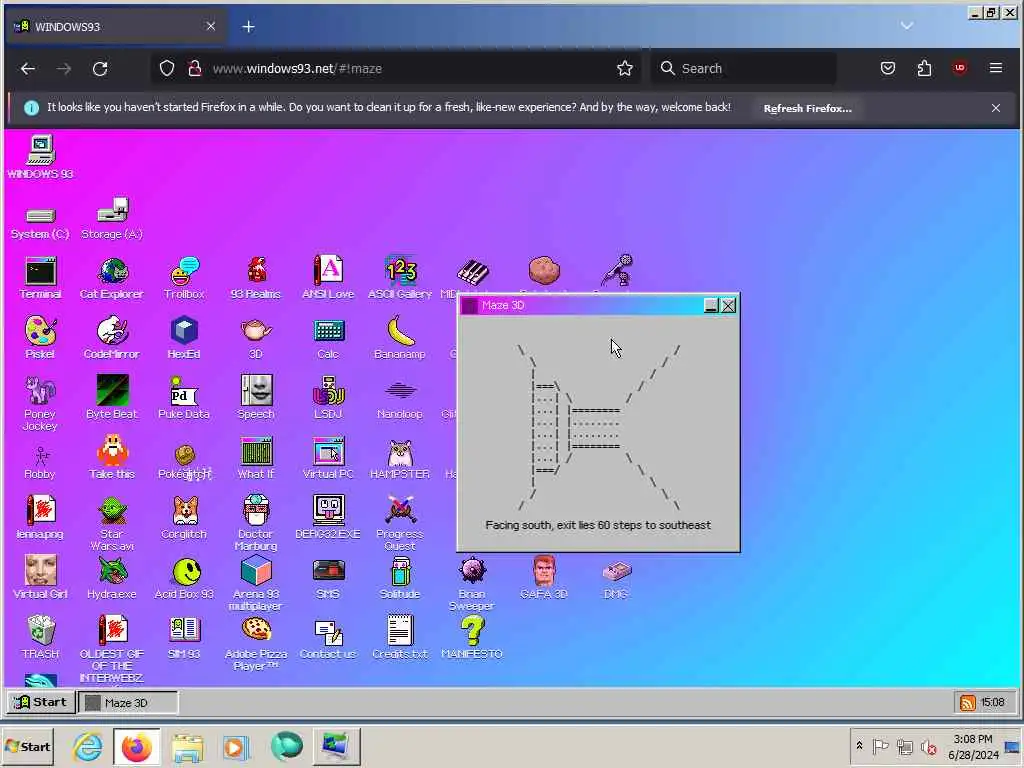Open the Bananamp icon

[x=400, y=338]
